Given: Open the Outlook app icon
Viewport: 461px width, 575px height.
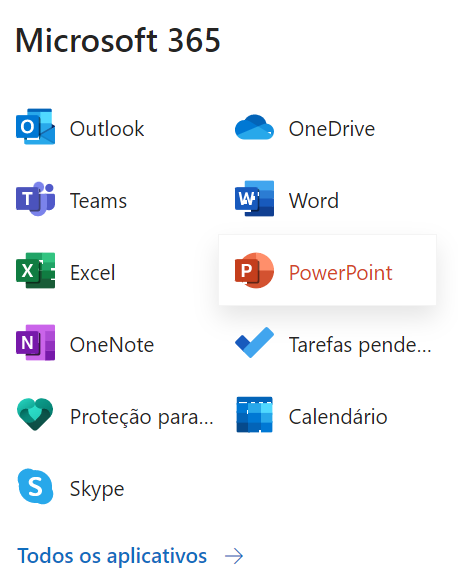Looking at the screenshot, I should [x=36, y=127].
